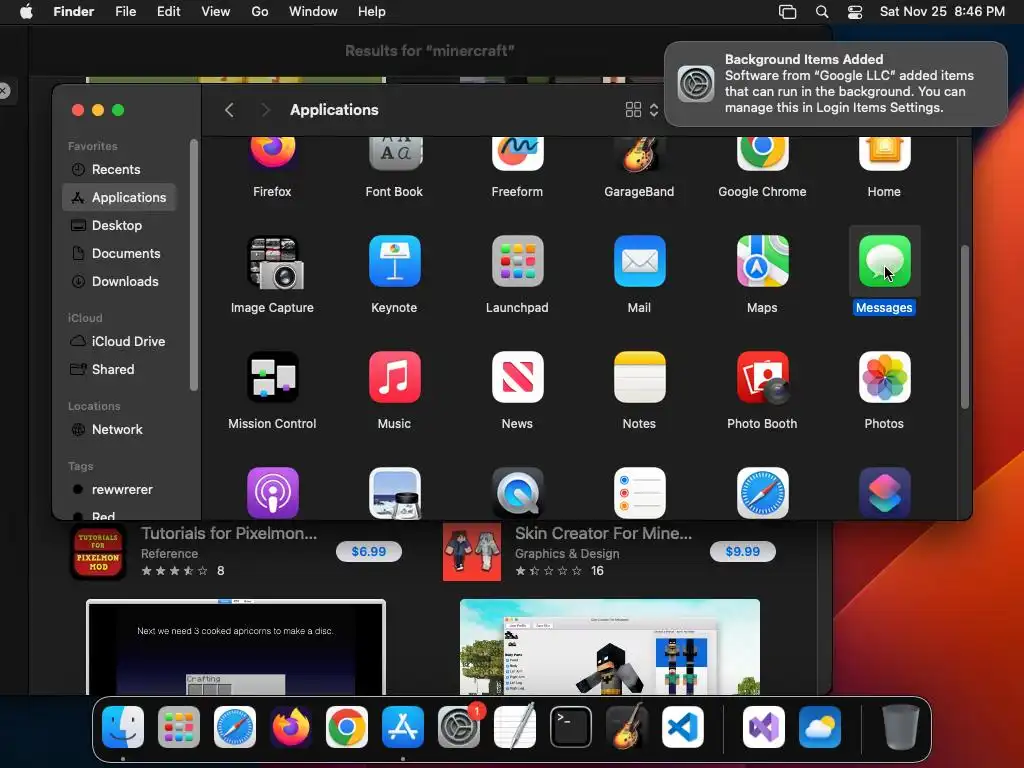Select QuickTime Player app icon
Image resolution: width=1024 pixels, height=768 pixels.
(x=517, y=492)
